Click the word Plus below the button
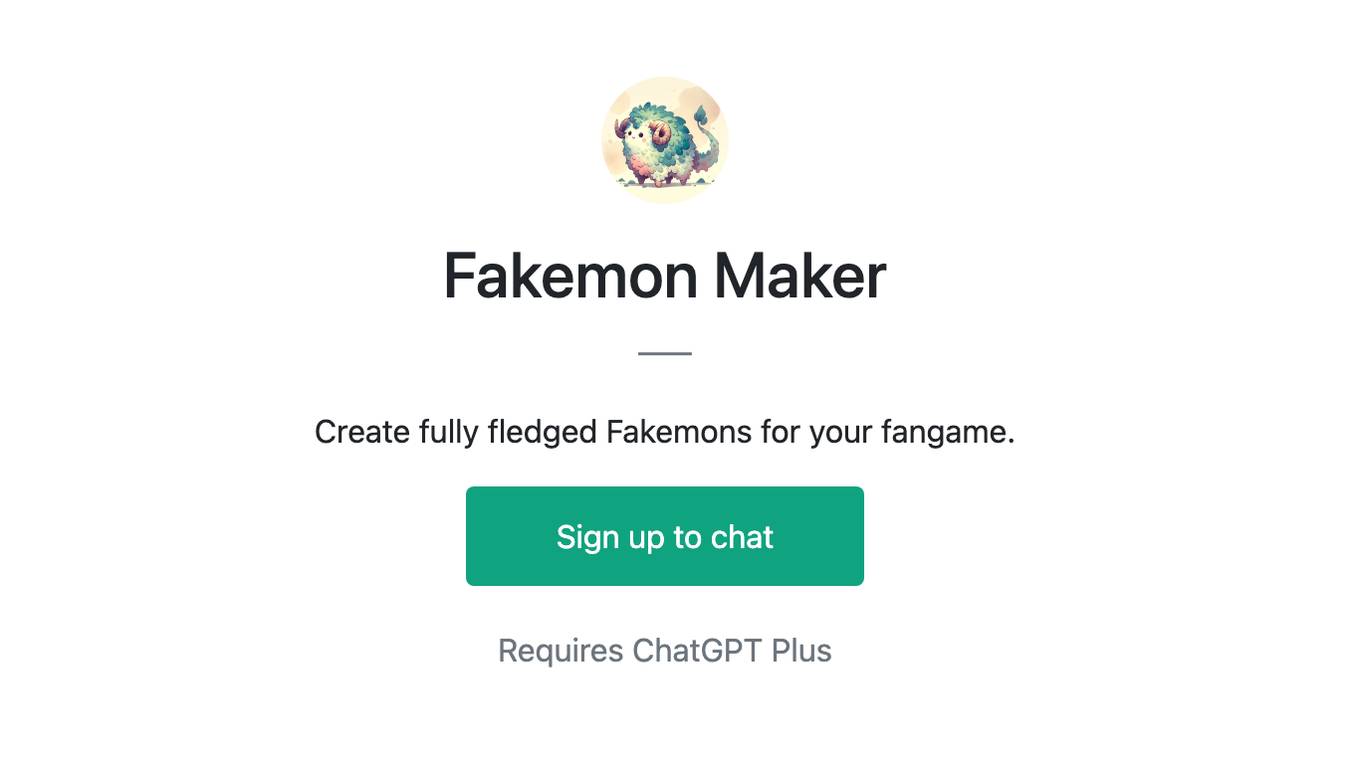The width and height of the screenshot is (1360, 764). pos(801,651)
